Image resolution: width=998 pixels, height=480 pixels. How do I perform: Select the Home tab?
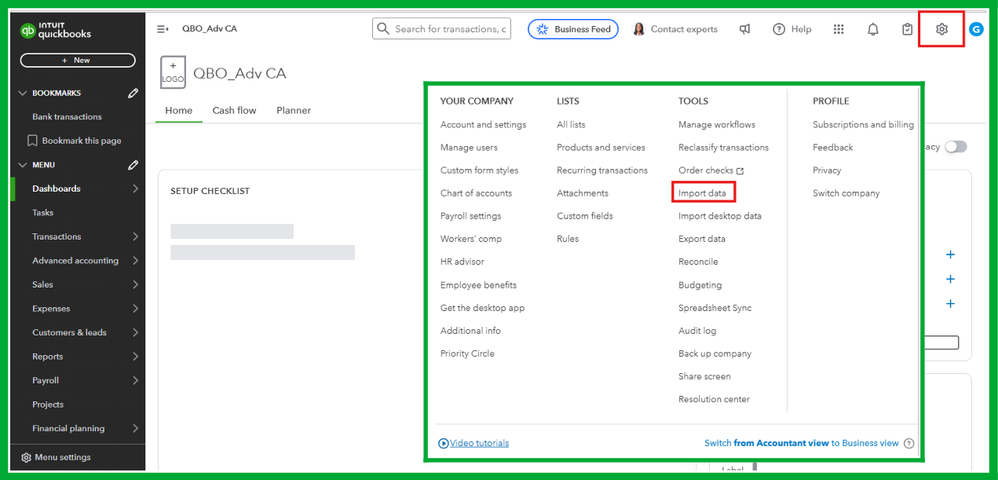pos(179,110)
